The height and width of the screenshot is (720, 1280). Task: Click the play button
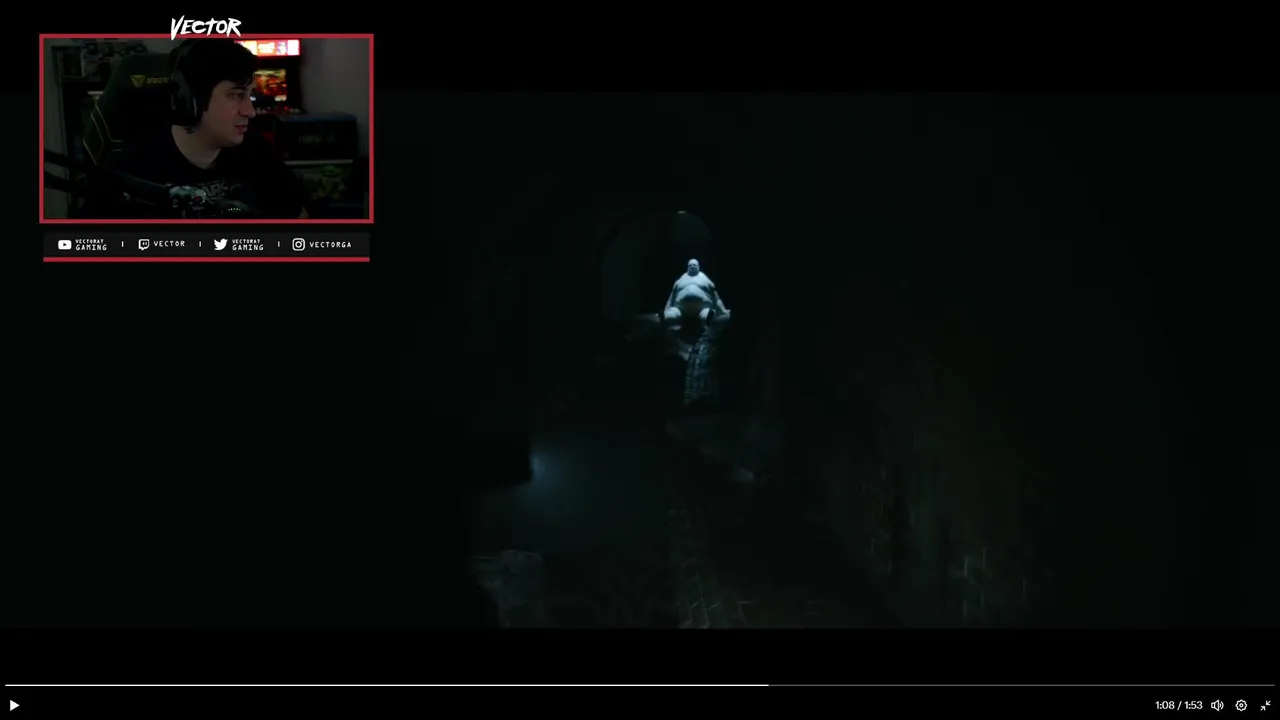(14, 705)
